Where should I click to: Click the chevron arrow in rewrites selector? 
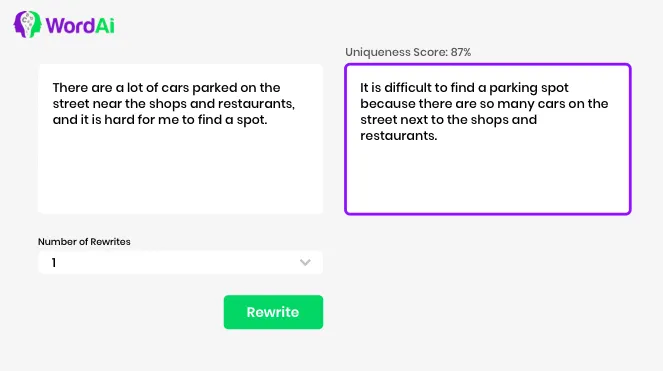(305, 263)
